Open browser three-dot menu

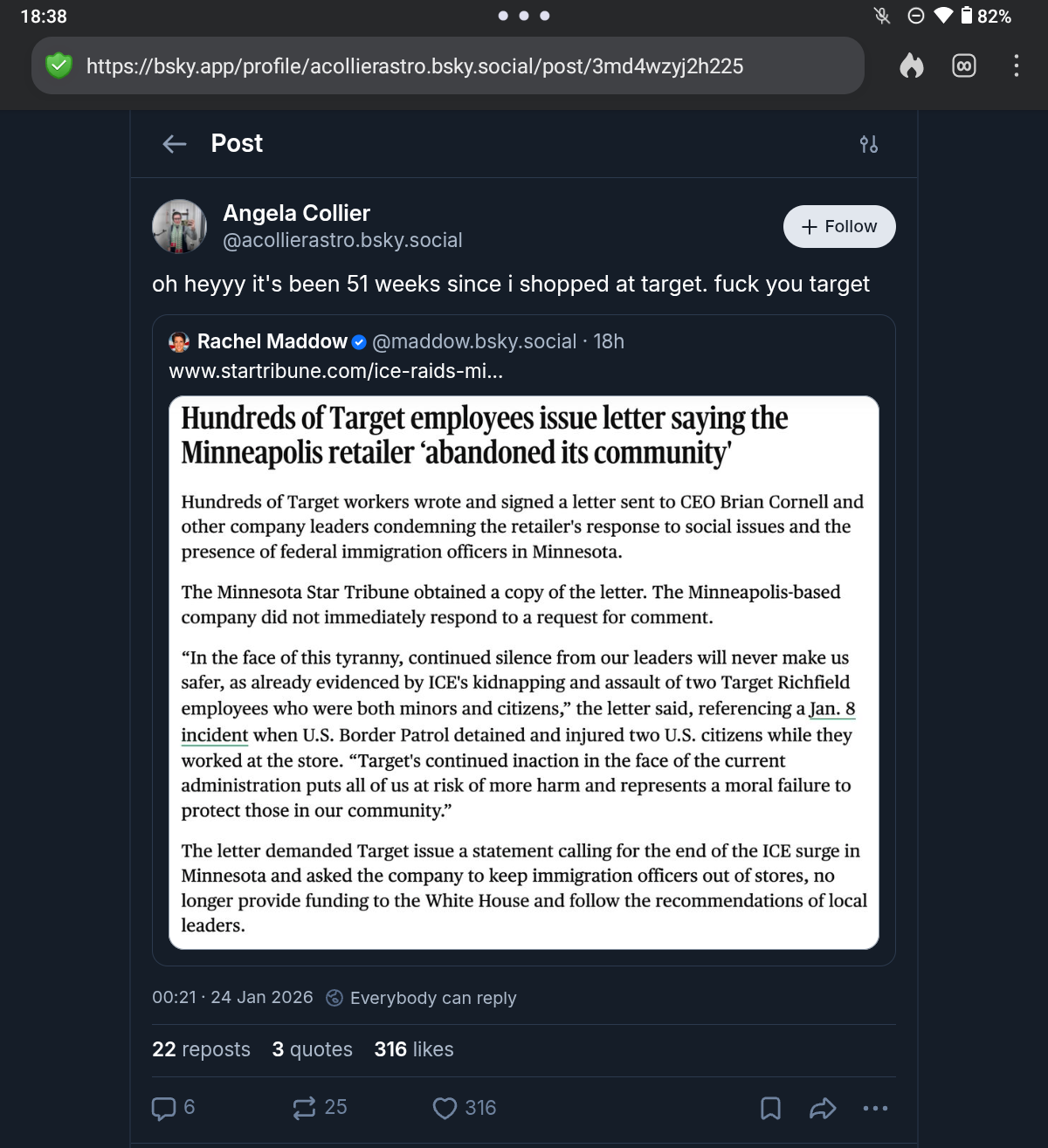click(1016, 65)
